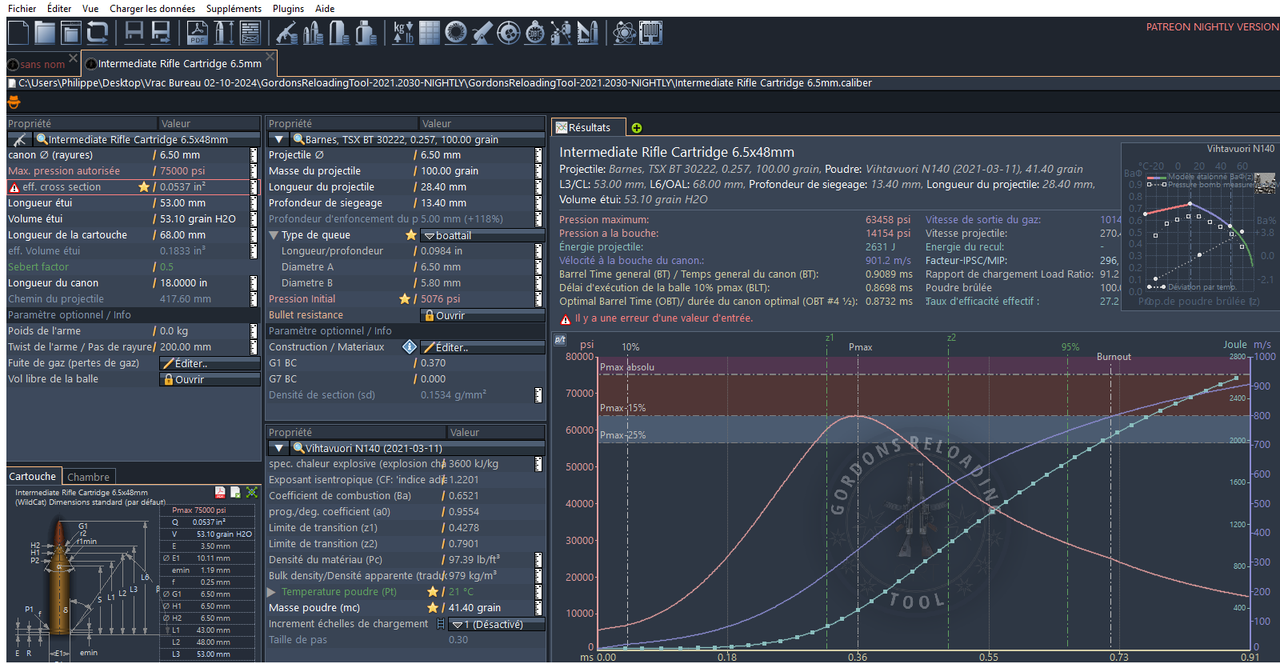Add a results tab with the green plus
Screen dimensions: 1280x664
point(637,128)
